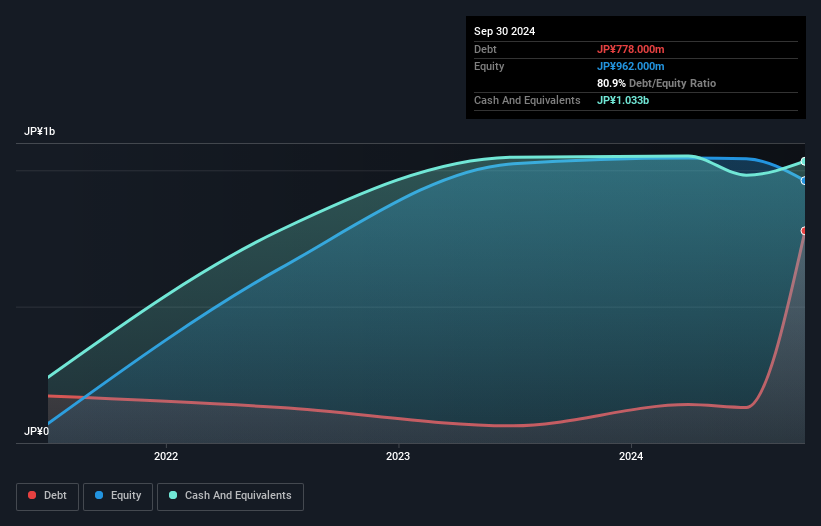Image resolution: width=821 pixels, height=526 pixels.
Task: Select the blue Equity data point marker
Action: [804, 181]
